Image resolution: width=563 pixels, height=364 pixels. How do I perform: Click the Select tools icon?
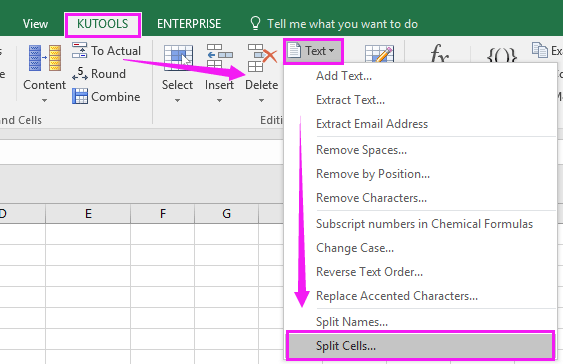[178, 57]
